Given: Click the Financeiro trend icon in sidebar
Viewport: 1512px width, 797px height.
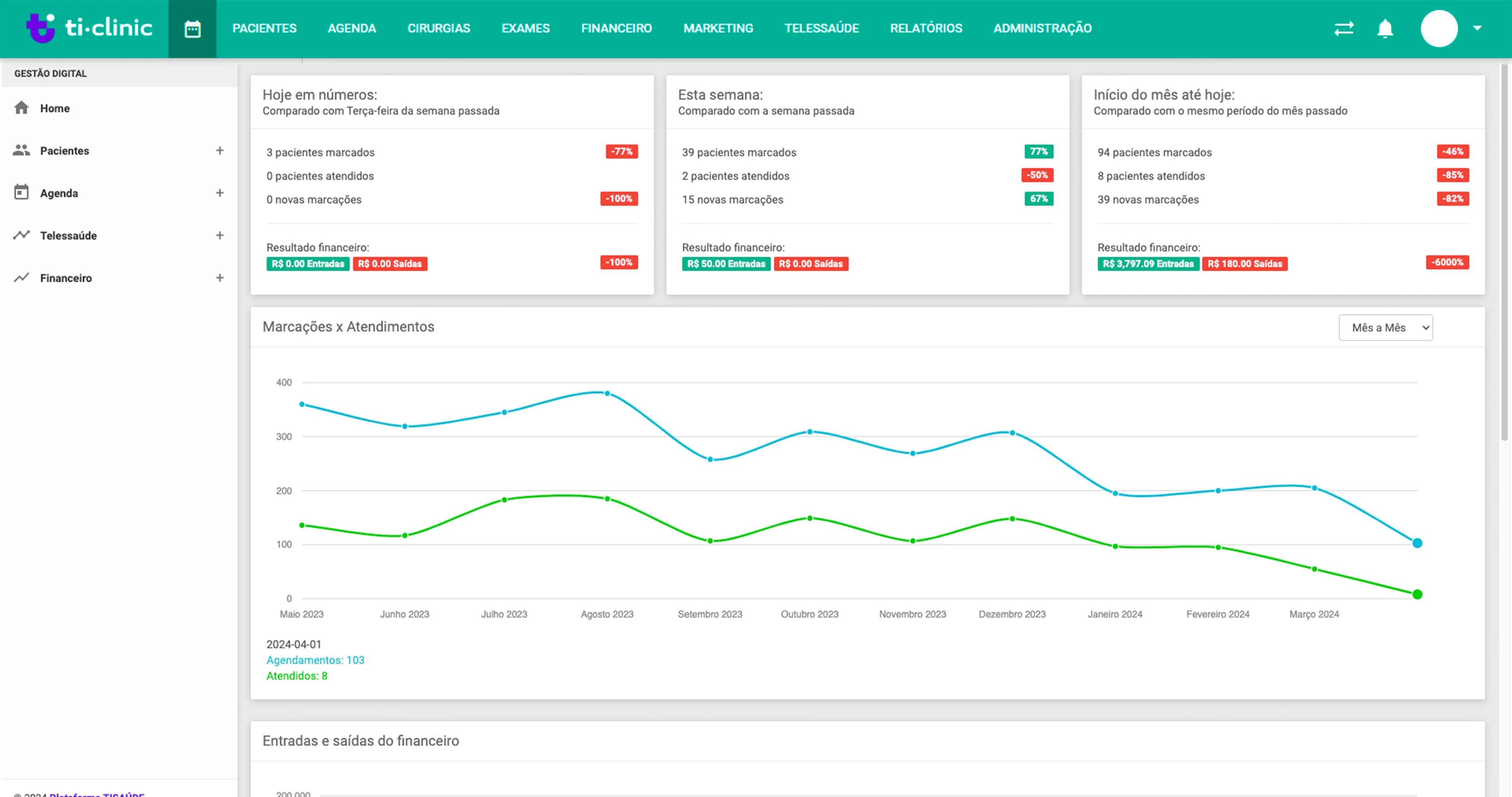Looking at the screenshot, I should tap(22, 277).
